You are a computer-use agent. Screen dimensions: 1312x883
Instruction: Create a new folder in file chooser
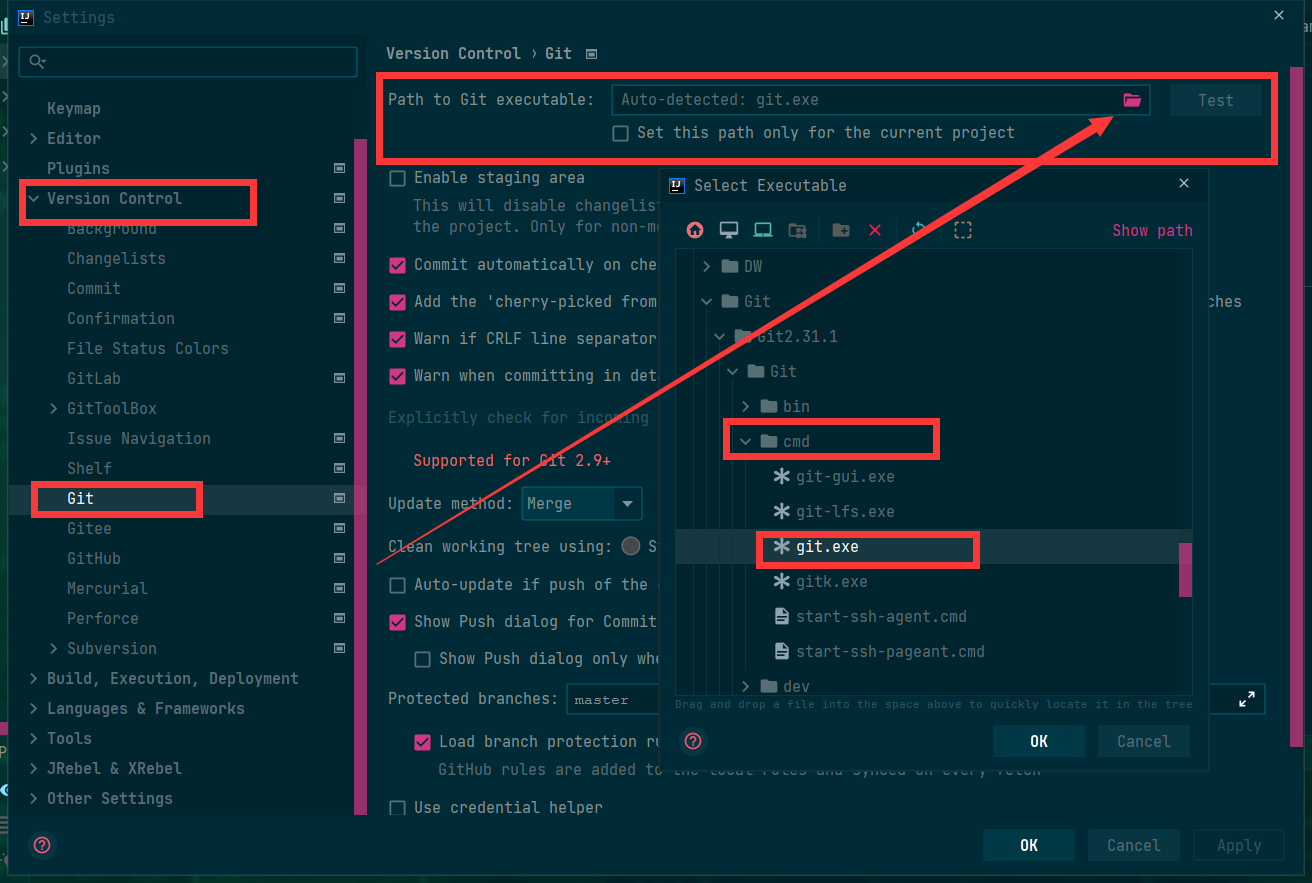[841, 230]
